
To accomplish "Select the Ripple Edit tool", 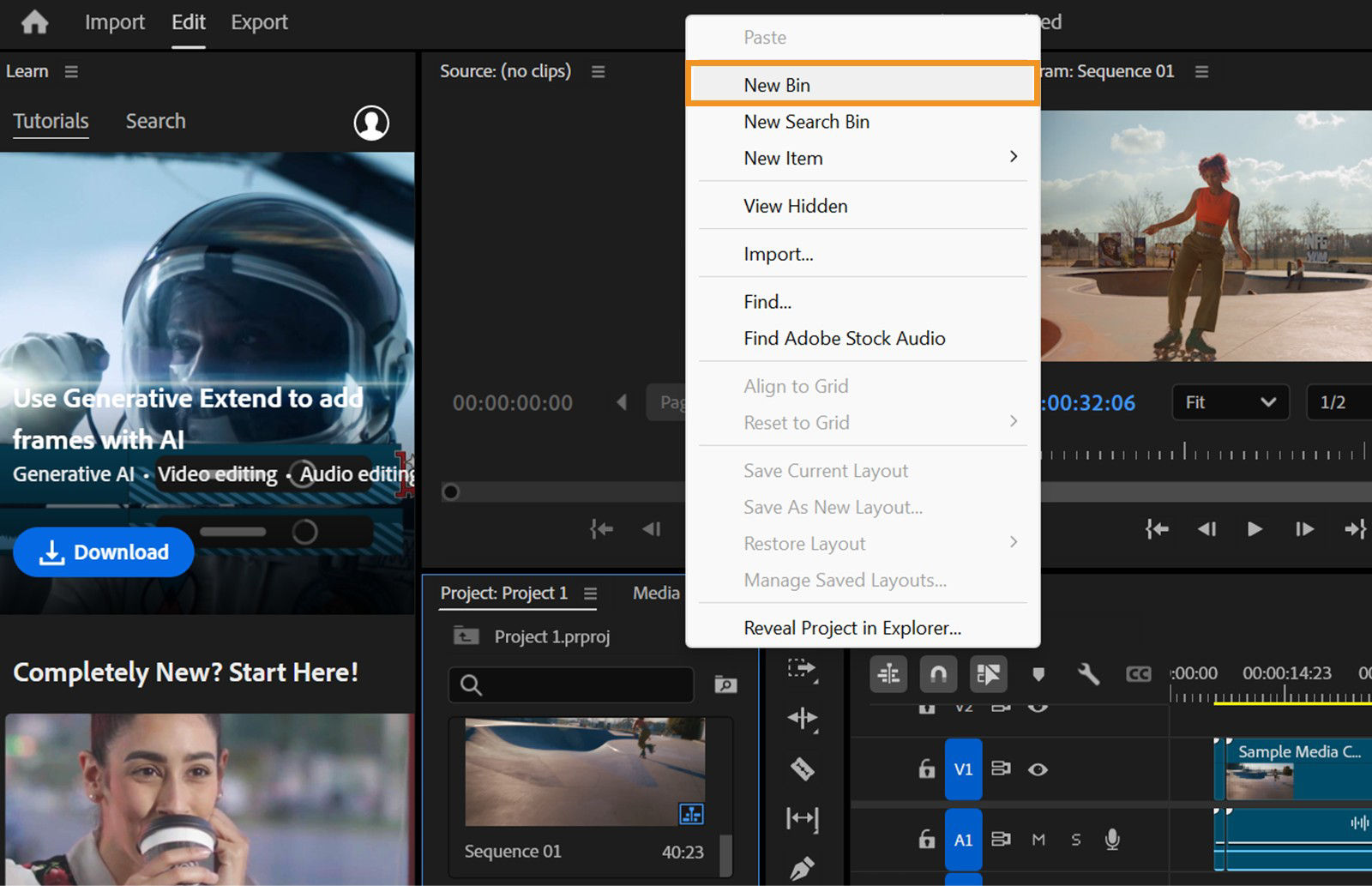I will click(x=802, y=719).
